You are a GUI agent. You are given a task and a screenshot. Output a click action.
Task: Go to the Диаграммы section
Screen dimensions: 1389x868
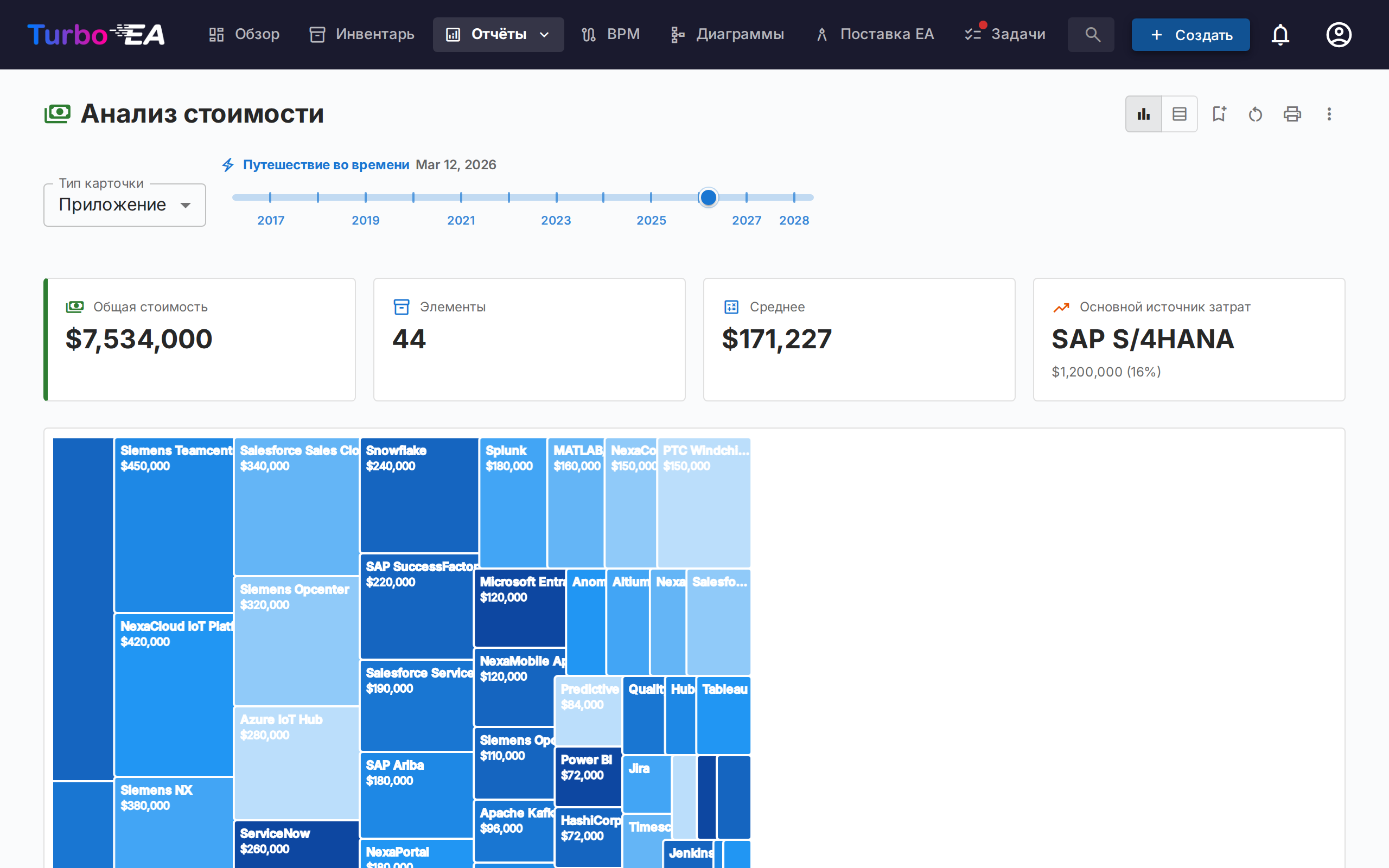click(727, 35)
